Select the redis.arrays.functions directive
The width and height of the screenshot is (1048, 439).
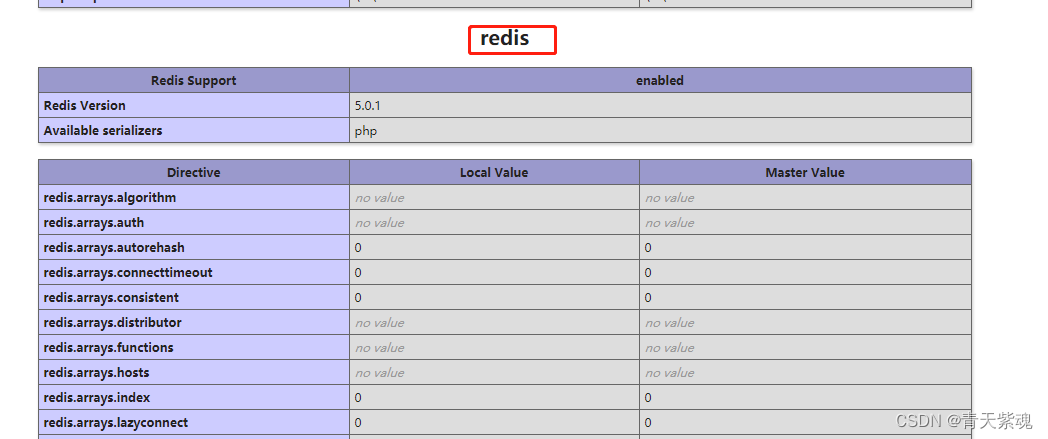coord(108,347)
